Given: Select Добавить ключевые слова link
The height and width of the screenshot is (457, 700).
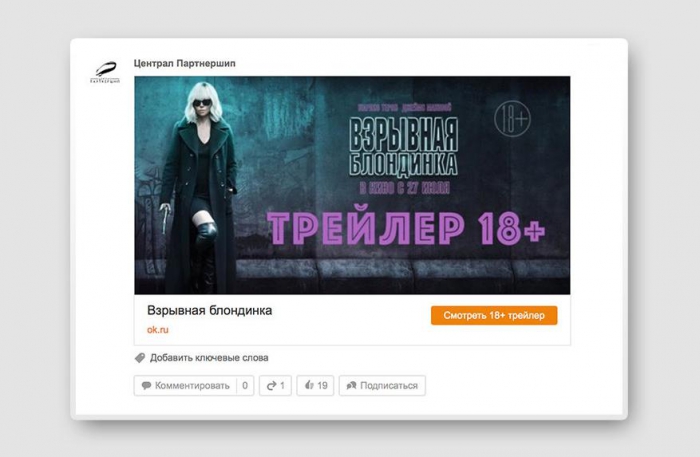Looking at the screenshot, I should click(209, 358).
